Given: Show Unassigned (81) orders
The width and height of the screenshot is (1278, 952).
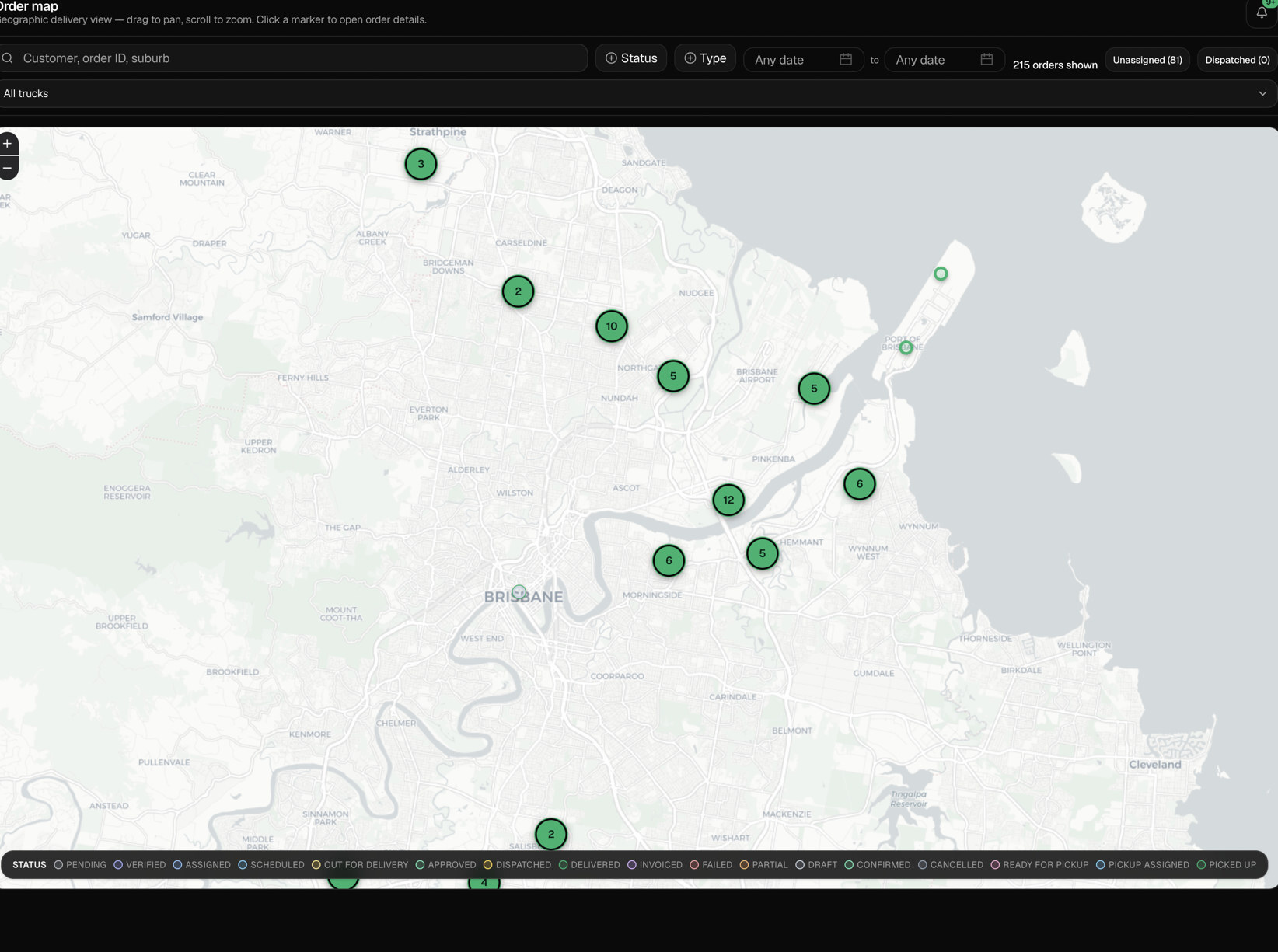Looking at the screenshot, I should tap(1147, 60).
